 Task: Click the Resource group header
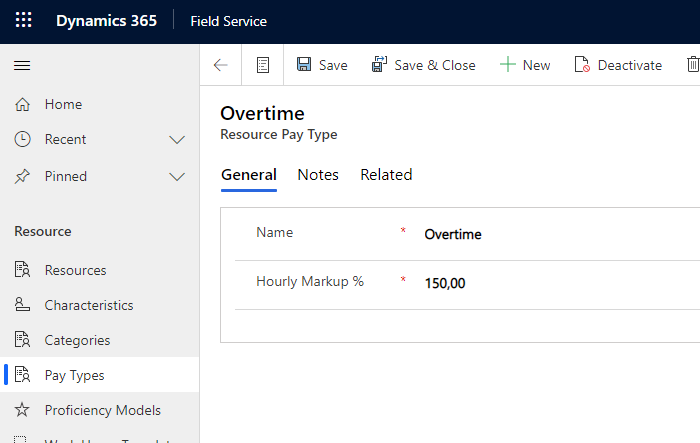(42, 231)
